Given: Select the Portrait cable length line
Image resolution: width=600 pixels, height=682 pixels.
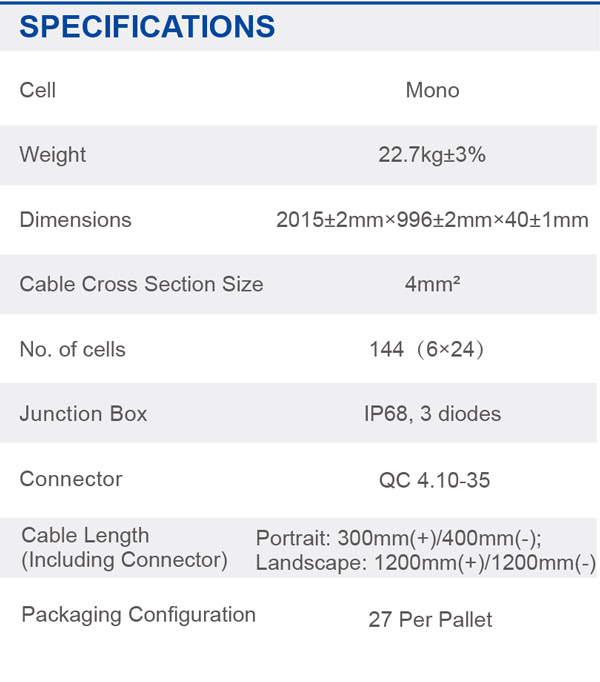Looking at the screenshot, I should [x=398, y=537].
